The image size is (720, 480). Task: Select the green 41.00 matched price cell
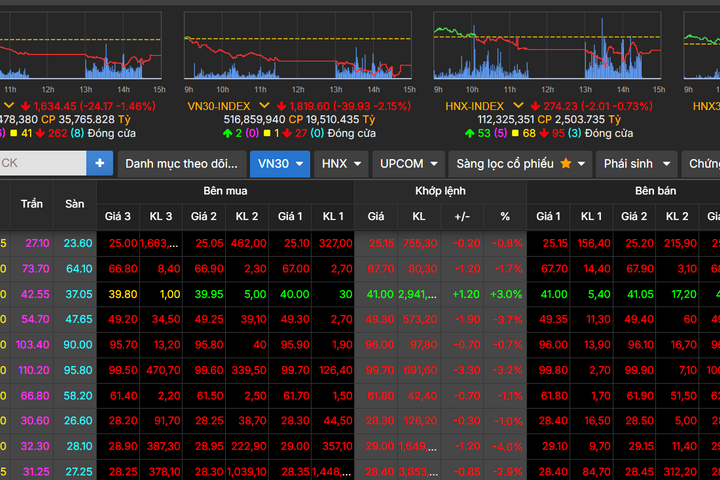click(x=379, y=294)
